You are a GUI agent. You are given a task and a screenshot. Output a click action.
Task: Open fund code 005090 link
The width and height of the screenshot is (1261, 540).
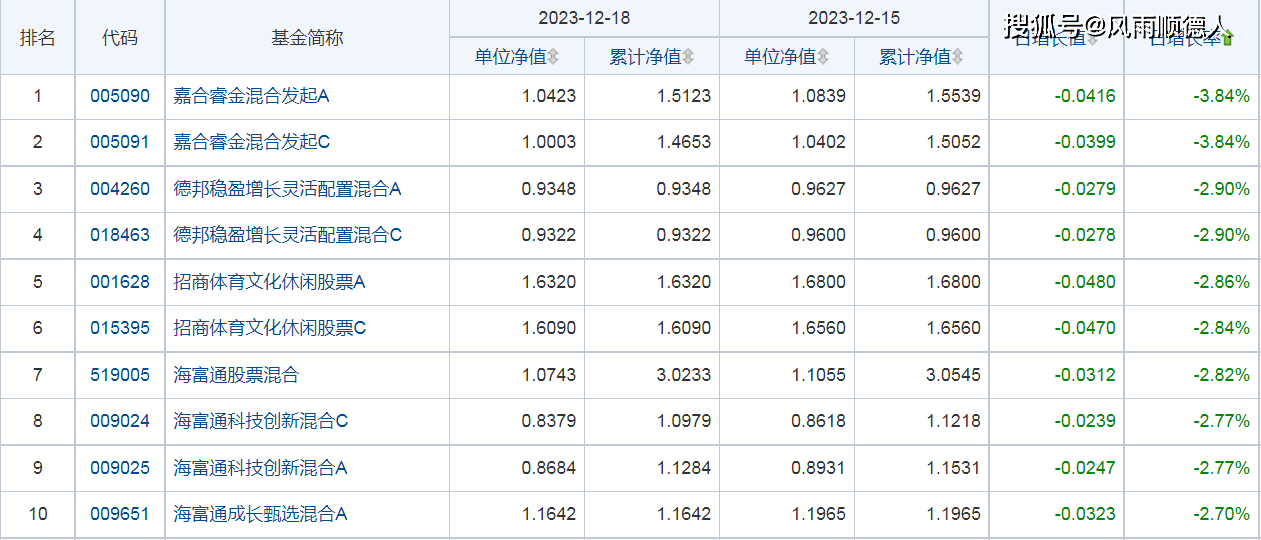point(120,96)
